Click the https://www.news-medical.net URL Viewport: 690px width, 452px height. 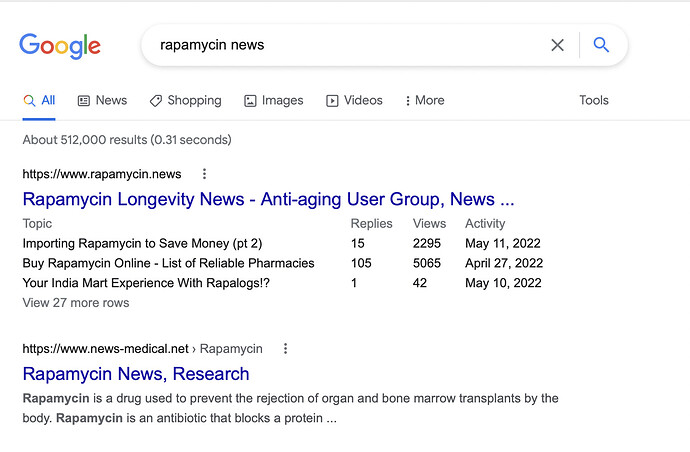click(106, 349)
